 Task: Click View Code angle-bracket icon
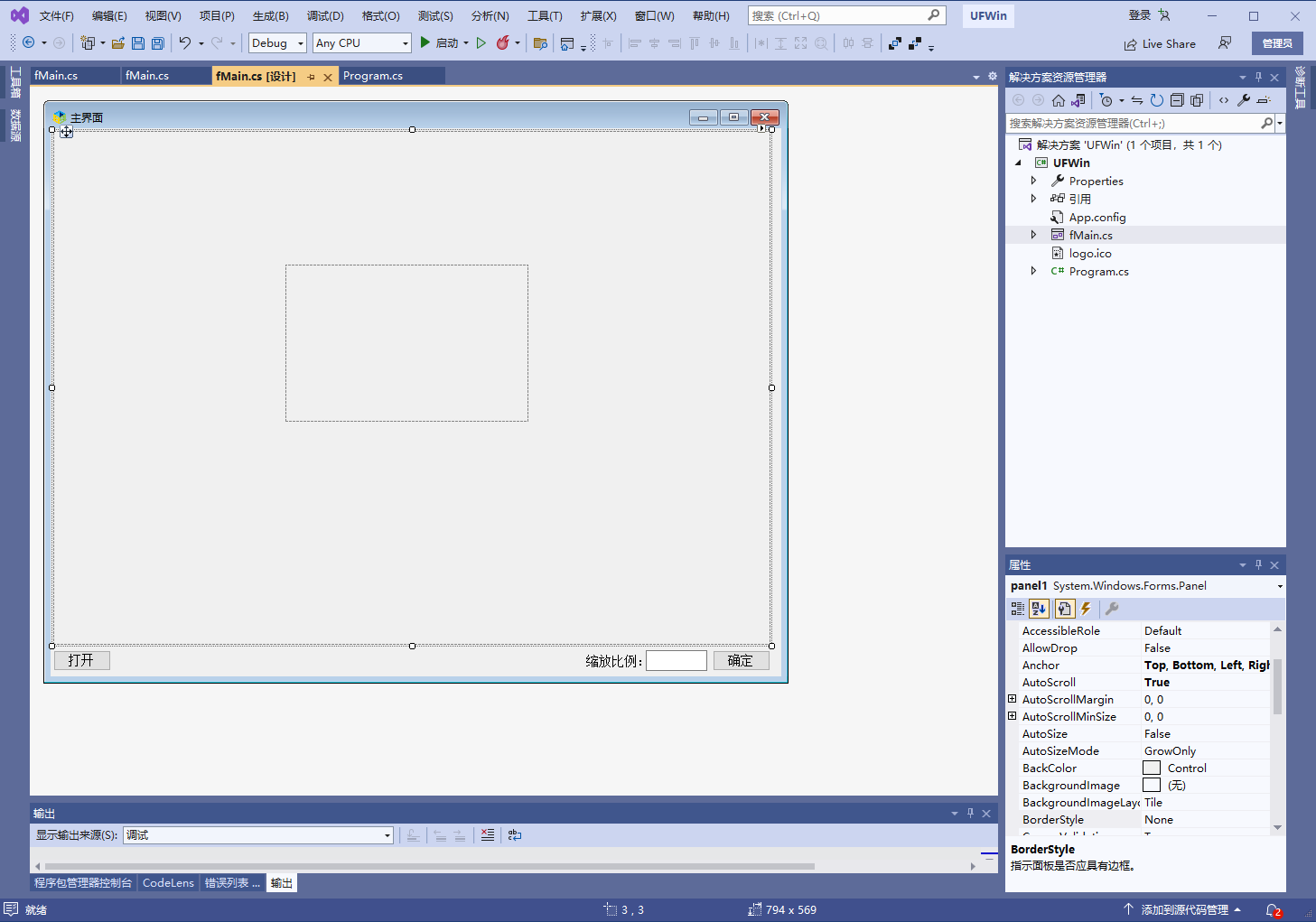[1224, 100]
